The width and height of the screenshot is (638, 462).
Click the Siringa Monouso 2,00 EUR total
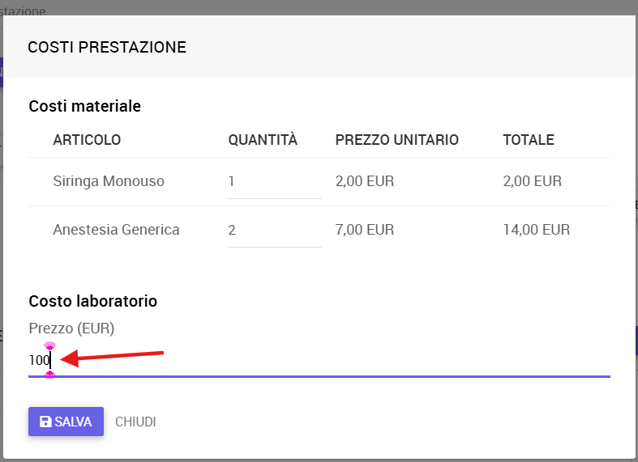point(532,181)
